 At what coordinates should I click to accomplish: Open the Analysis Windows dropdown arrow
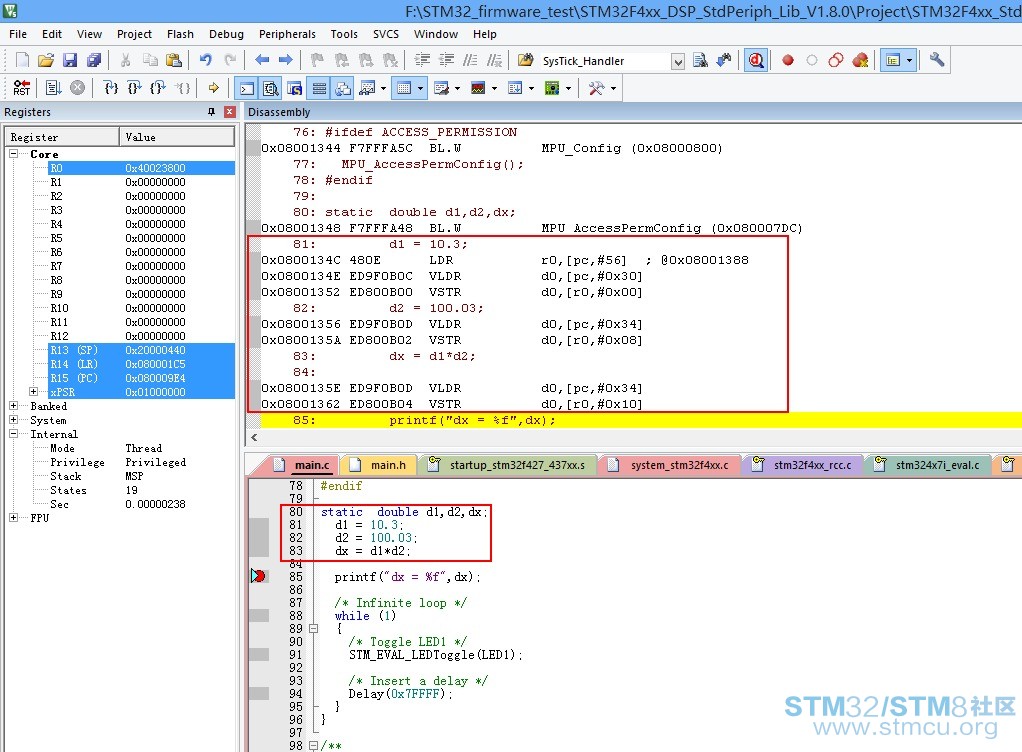pos(494,89)
